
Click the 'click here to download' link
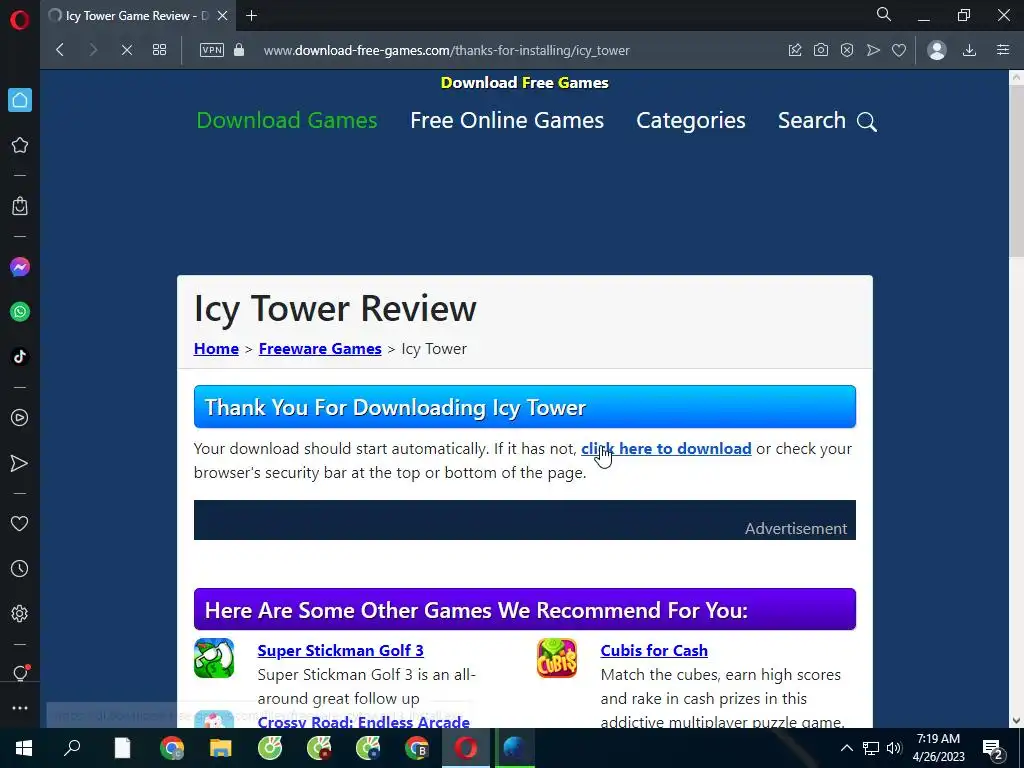(x=666, y=449)
